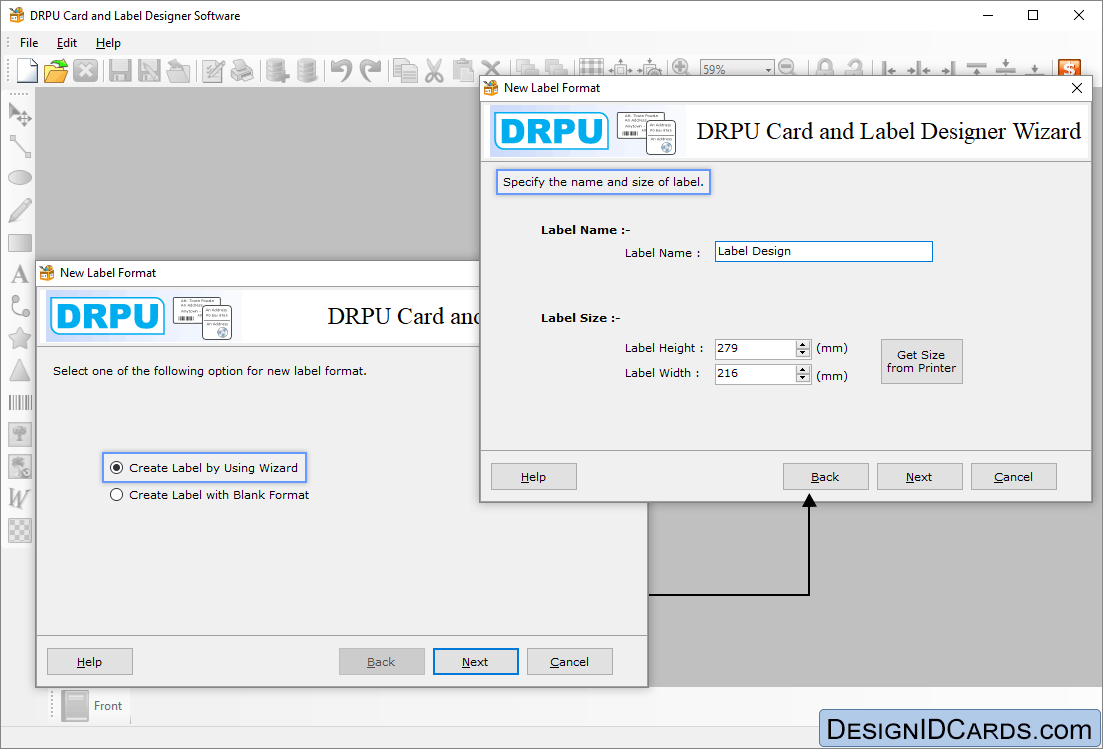
Task: Click Cancel in the label size wizard
Action: point(1014,477)
